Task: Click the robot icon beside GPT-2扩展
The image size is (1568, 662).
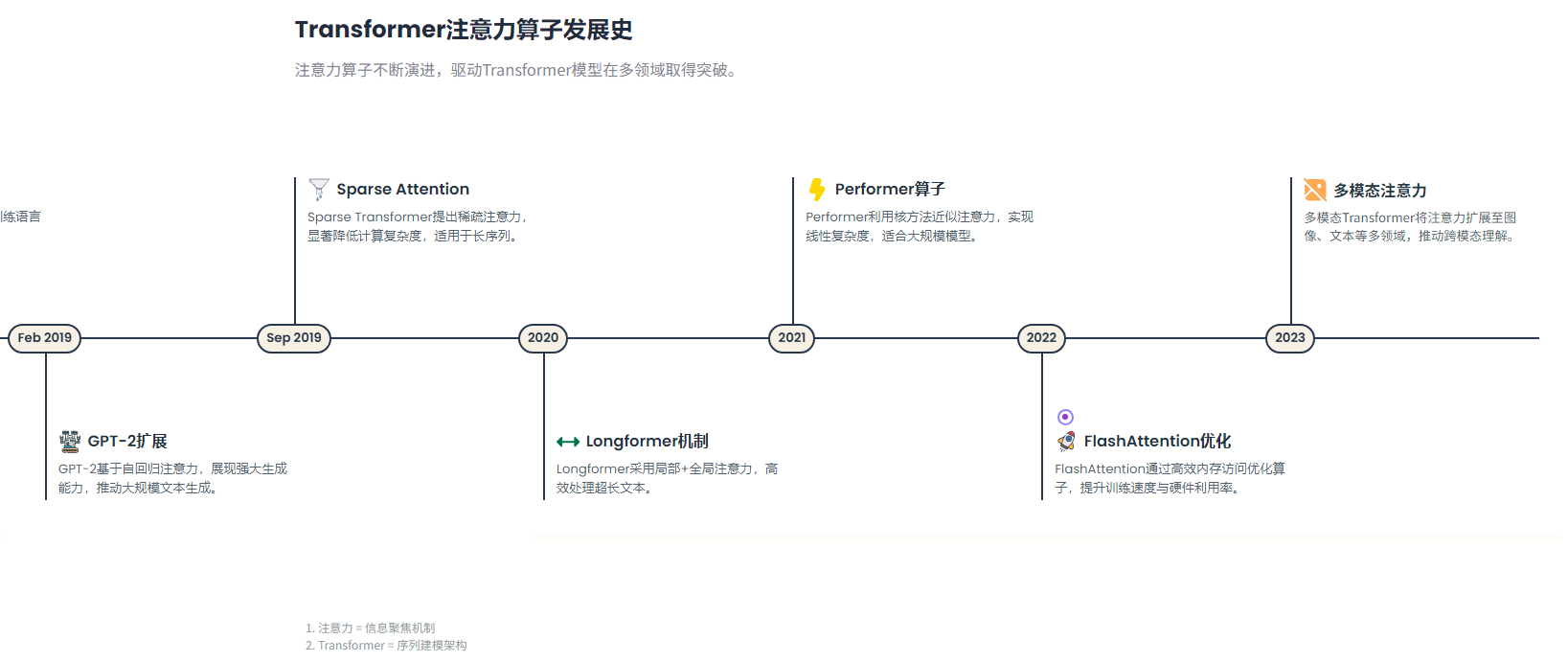Action: coord(70,441)
